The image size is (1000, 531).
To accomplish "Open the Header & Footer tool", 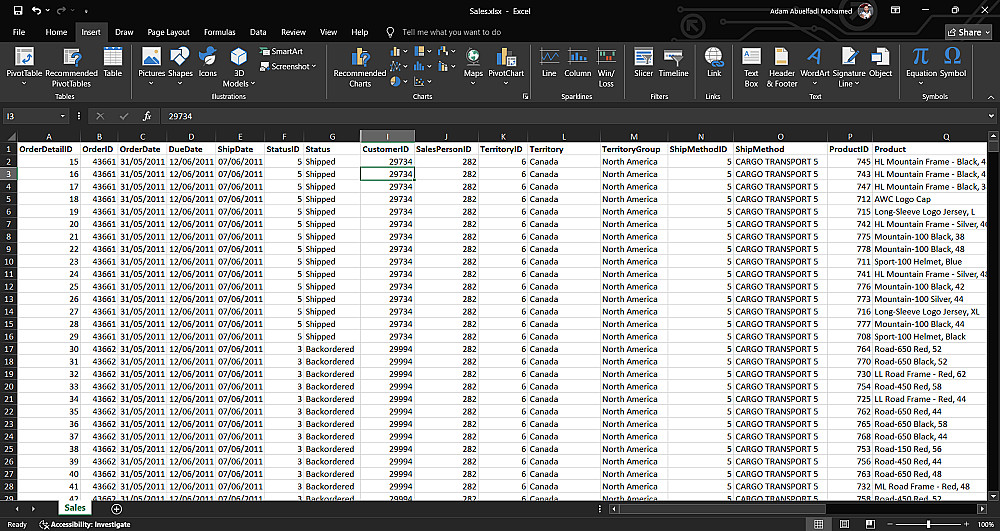I will 782,64.
